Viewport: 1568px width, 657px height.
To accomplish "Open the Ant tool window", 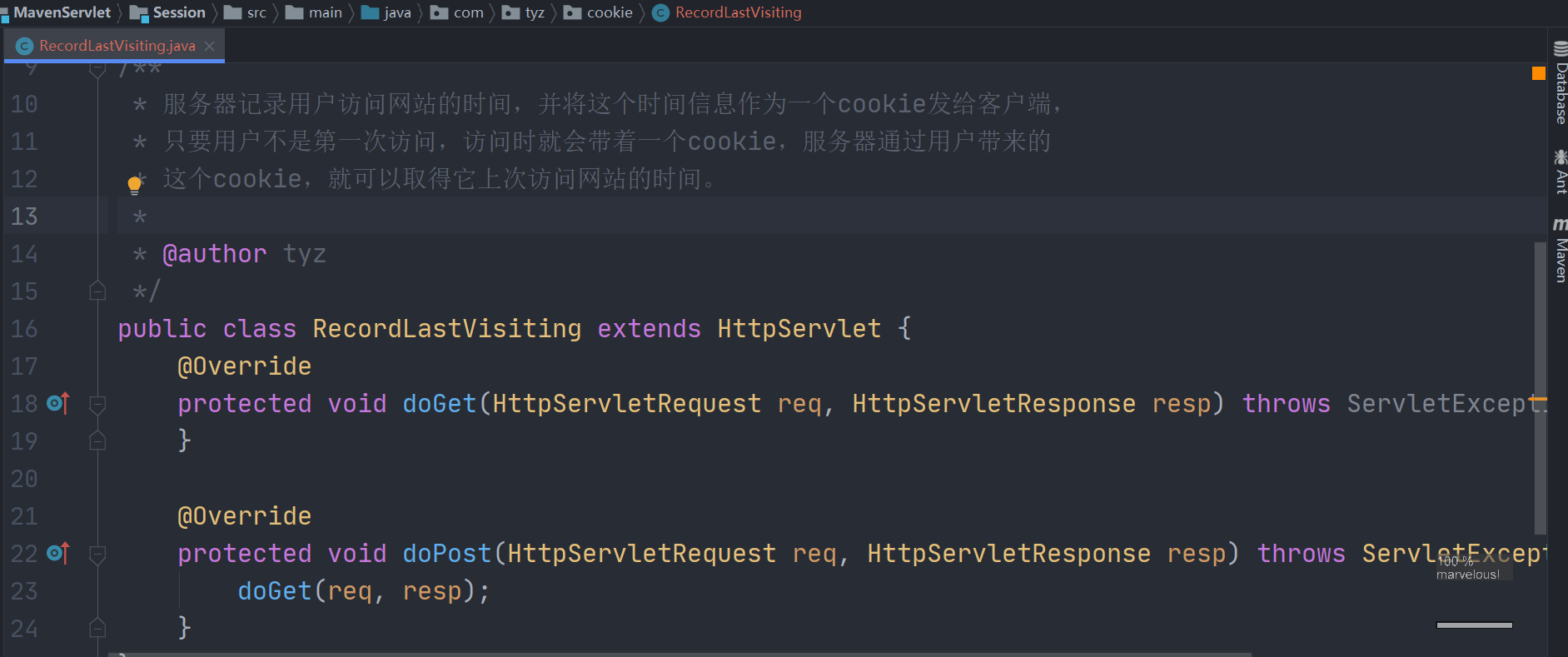I will (1561, 172).
